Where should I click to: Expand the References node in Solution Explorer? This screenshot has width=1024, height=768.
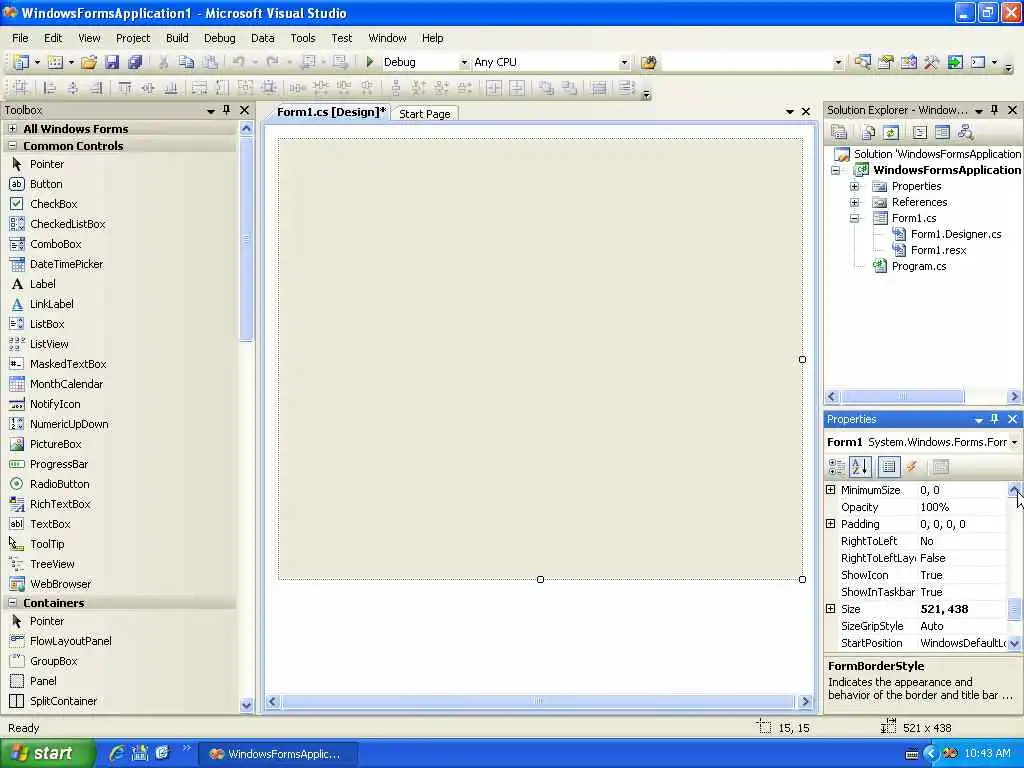pos(854,202)
